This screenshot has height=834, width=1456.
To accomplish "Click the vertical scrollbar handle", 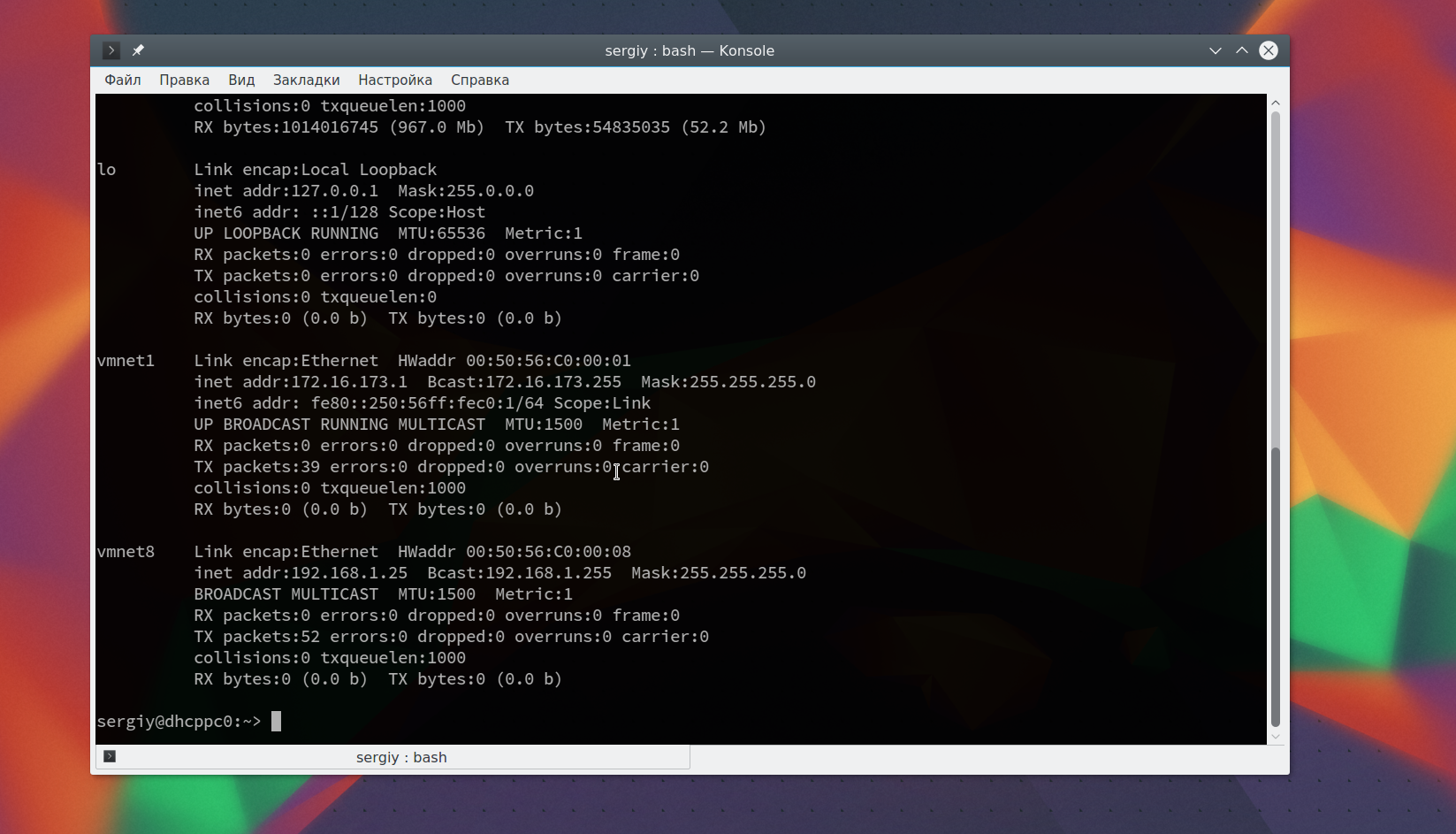I will [x=1276, y=587].
